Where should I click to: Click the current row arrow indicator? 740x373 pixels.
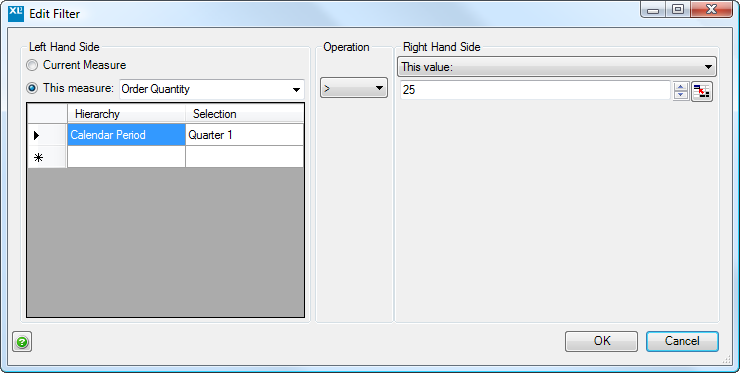(37, 136)
